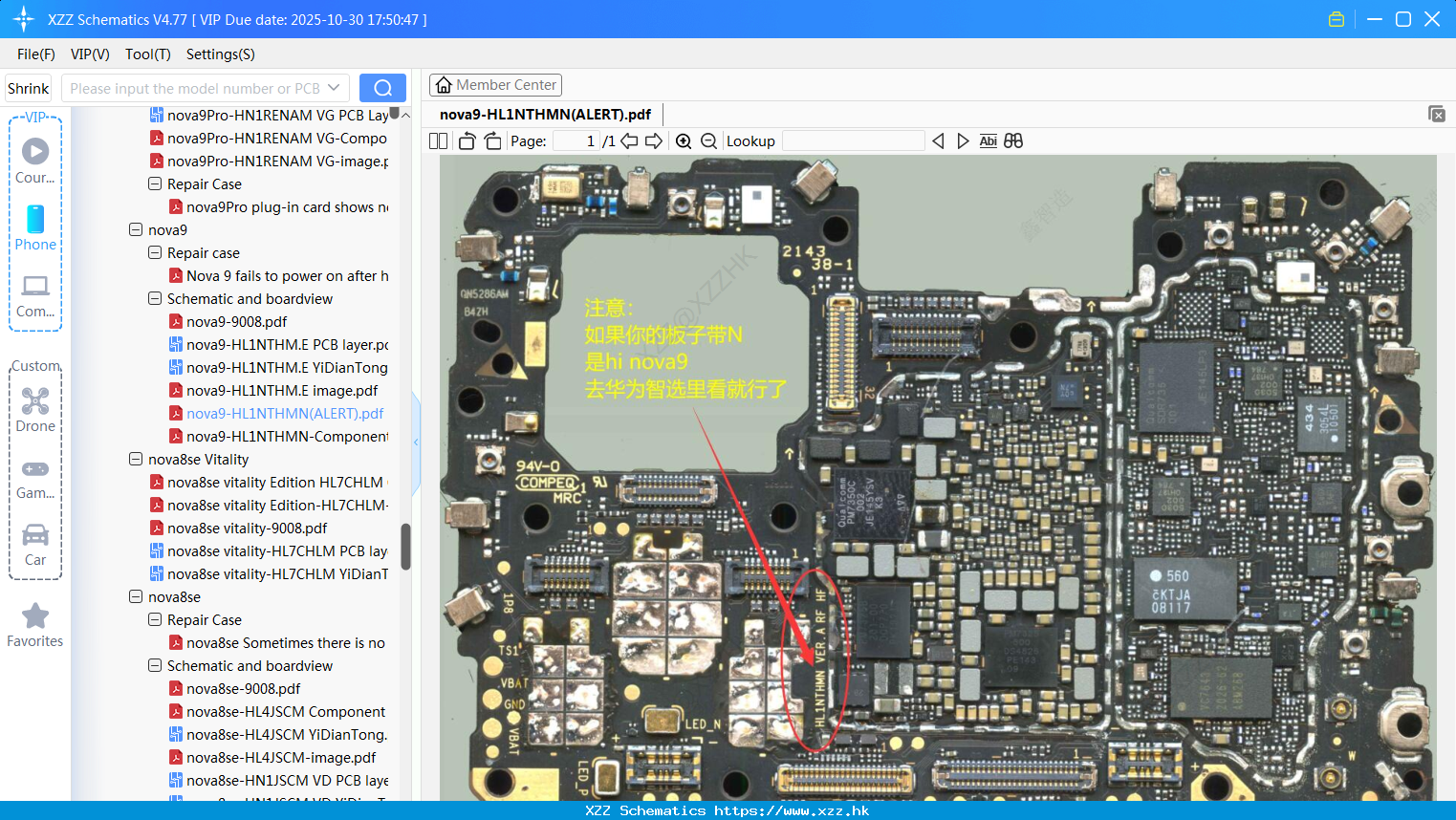The image size is (1456, 820).
Task: Open the Favorites star
Action: [35, 625]
